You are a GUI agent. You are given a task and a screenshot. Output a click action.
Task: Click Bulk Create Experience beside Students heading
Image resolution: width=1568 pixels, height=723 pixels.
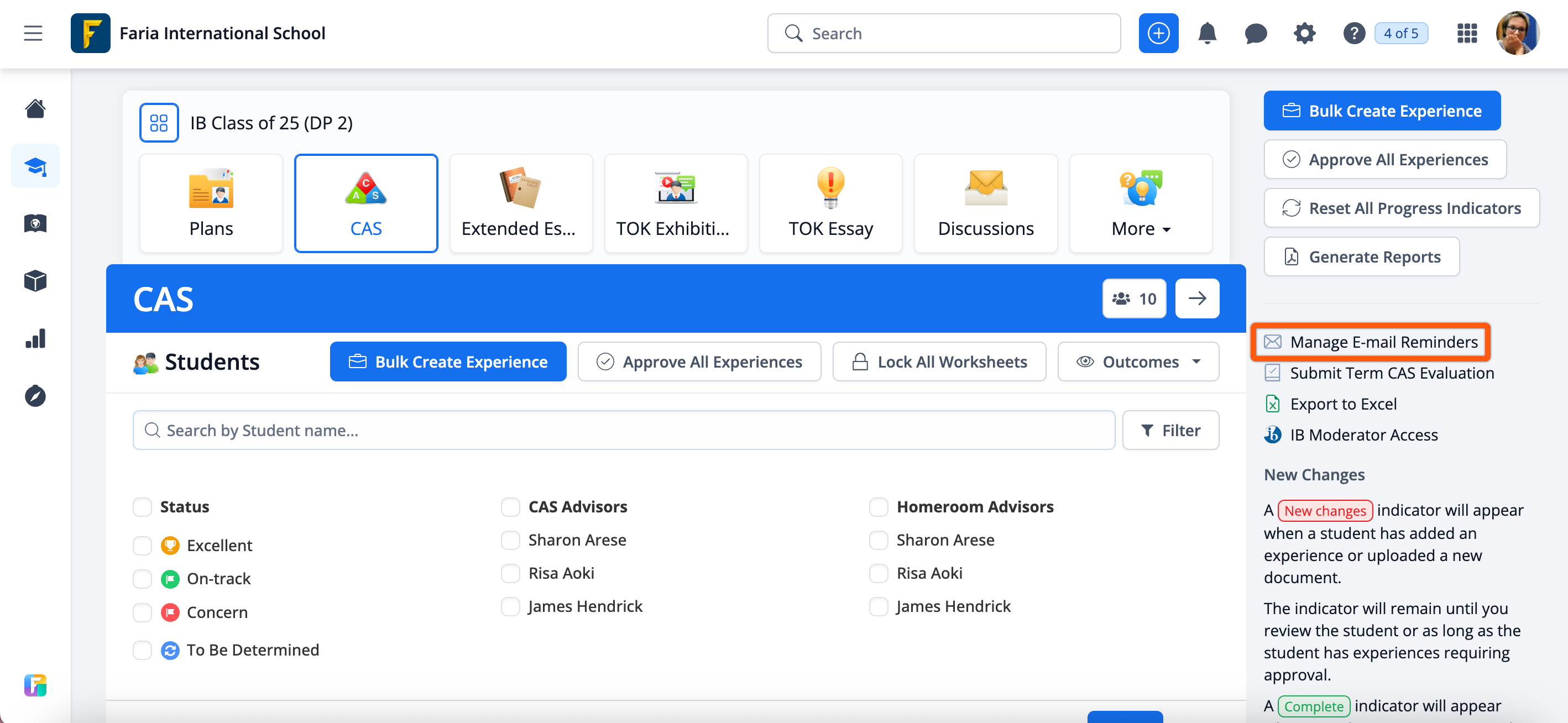448,361
